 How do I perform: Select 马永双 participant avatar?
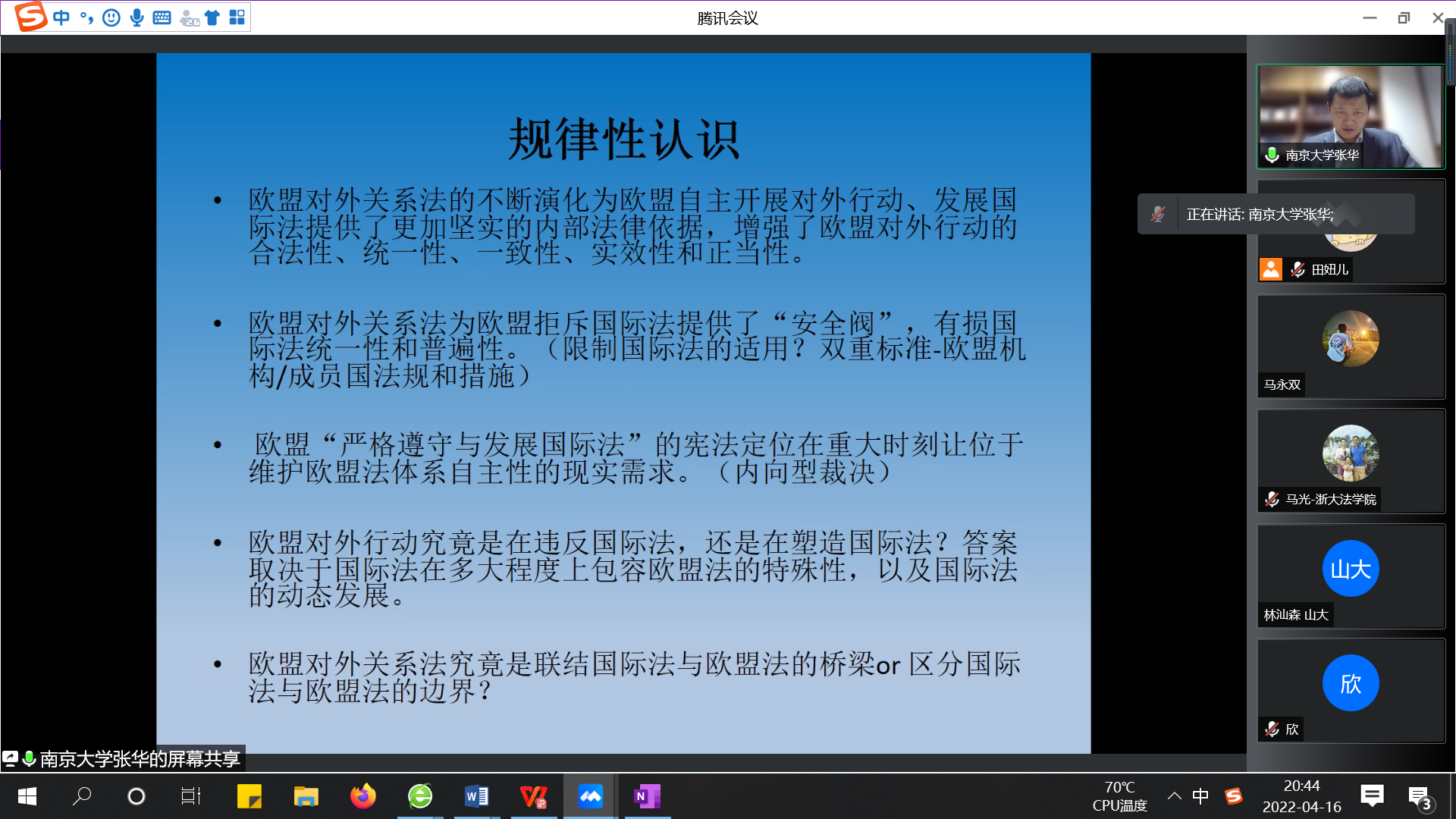(1351, 338)
